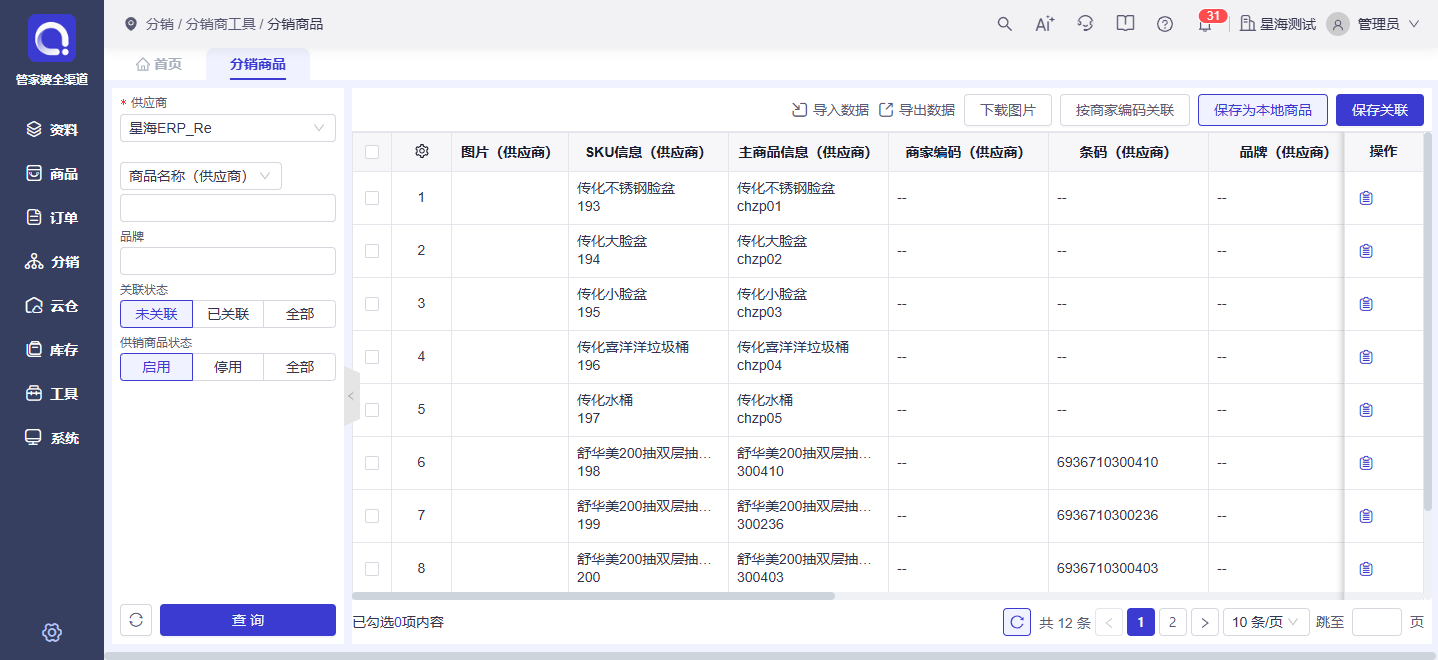
Task: Go to page 2
Action: tap(1172, 622)
